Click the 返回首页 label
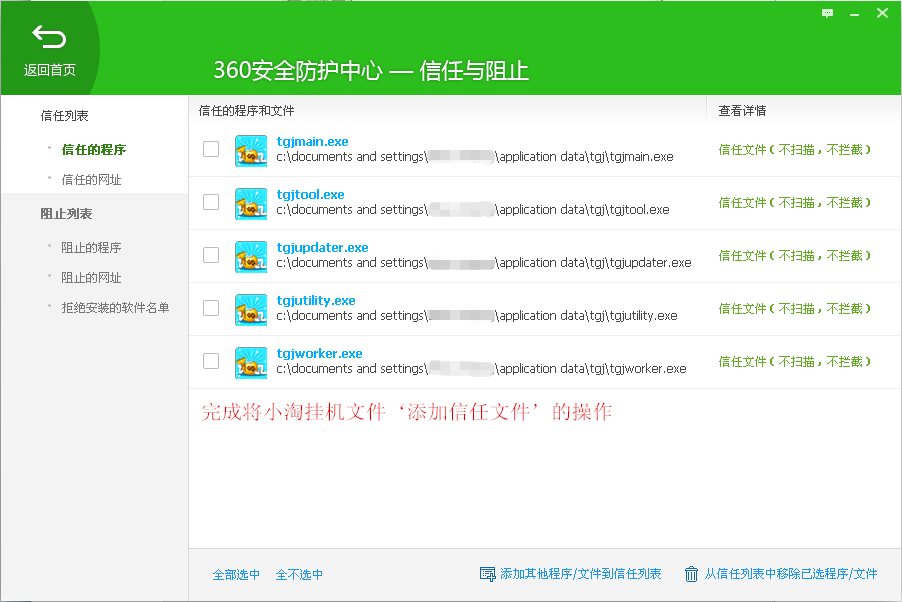Screen dimensions: 902x602 49,70
